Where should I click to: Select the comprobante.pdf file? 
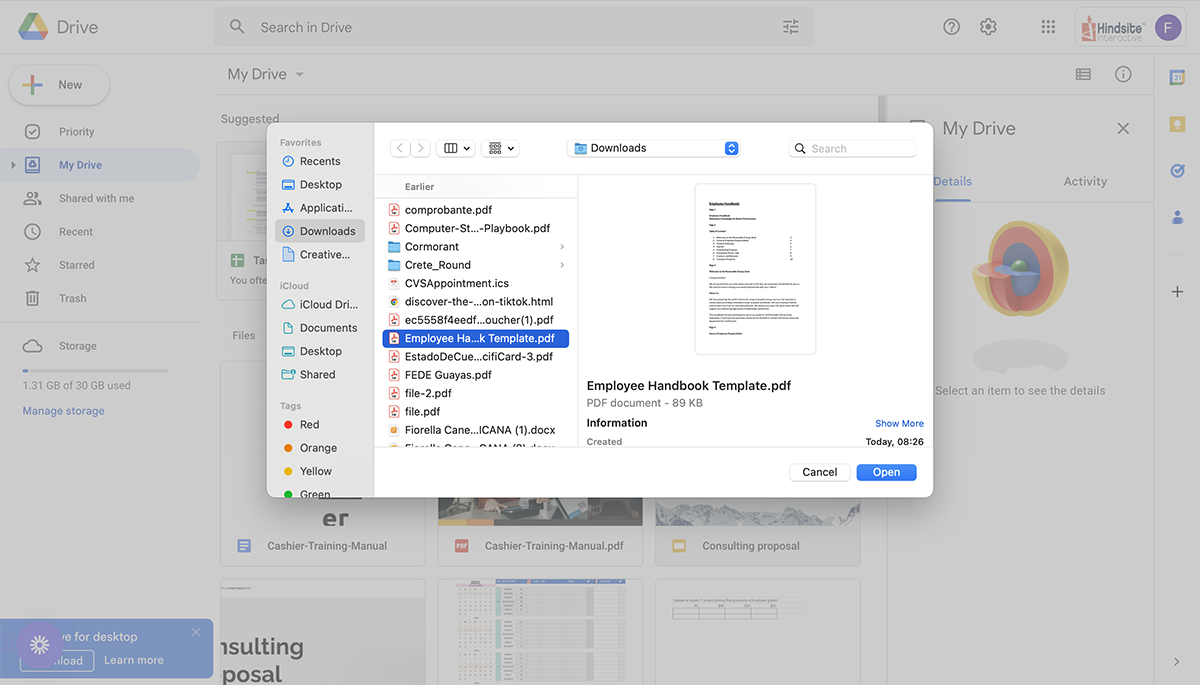point(447,210)
